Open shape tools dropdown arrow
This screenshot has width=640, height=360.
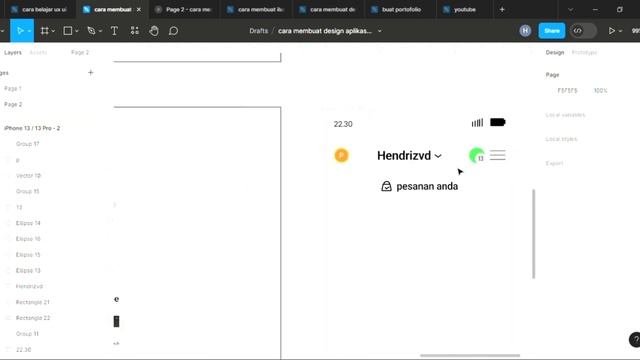pyautogui.click(x=77, y=31)
